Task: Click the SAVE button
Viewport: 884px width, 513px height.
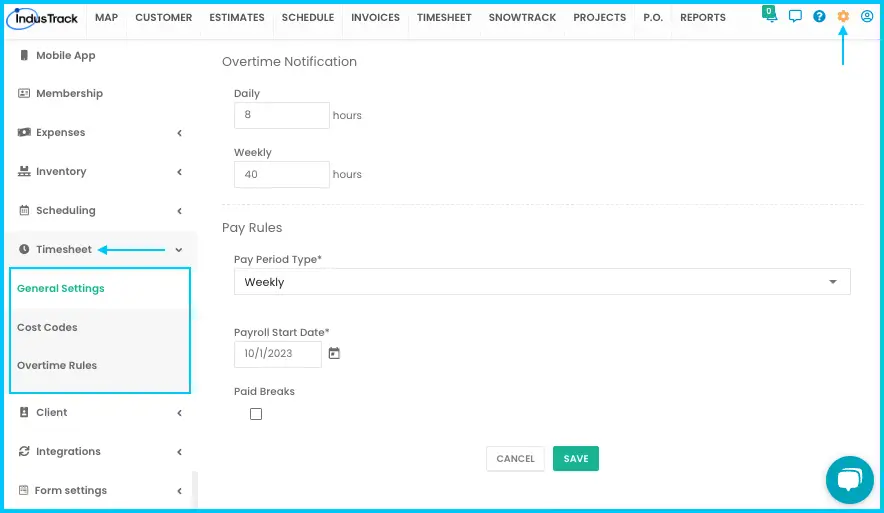Action: [x=576, y=459]
